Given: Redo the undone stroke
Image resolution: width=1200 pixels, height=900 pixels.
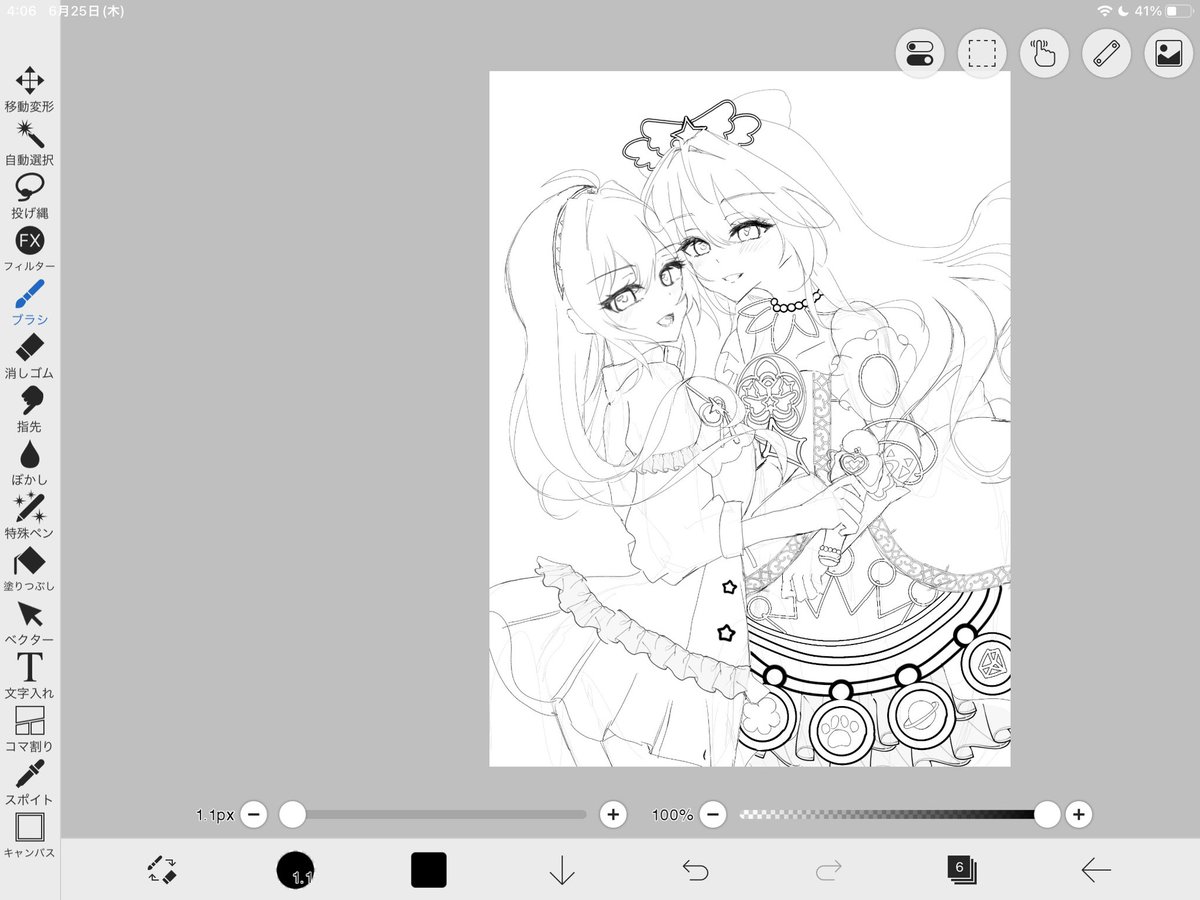Looking at the screenshot, I should [x=829, y=871].
